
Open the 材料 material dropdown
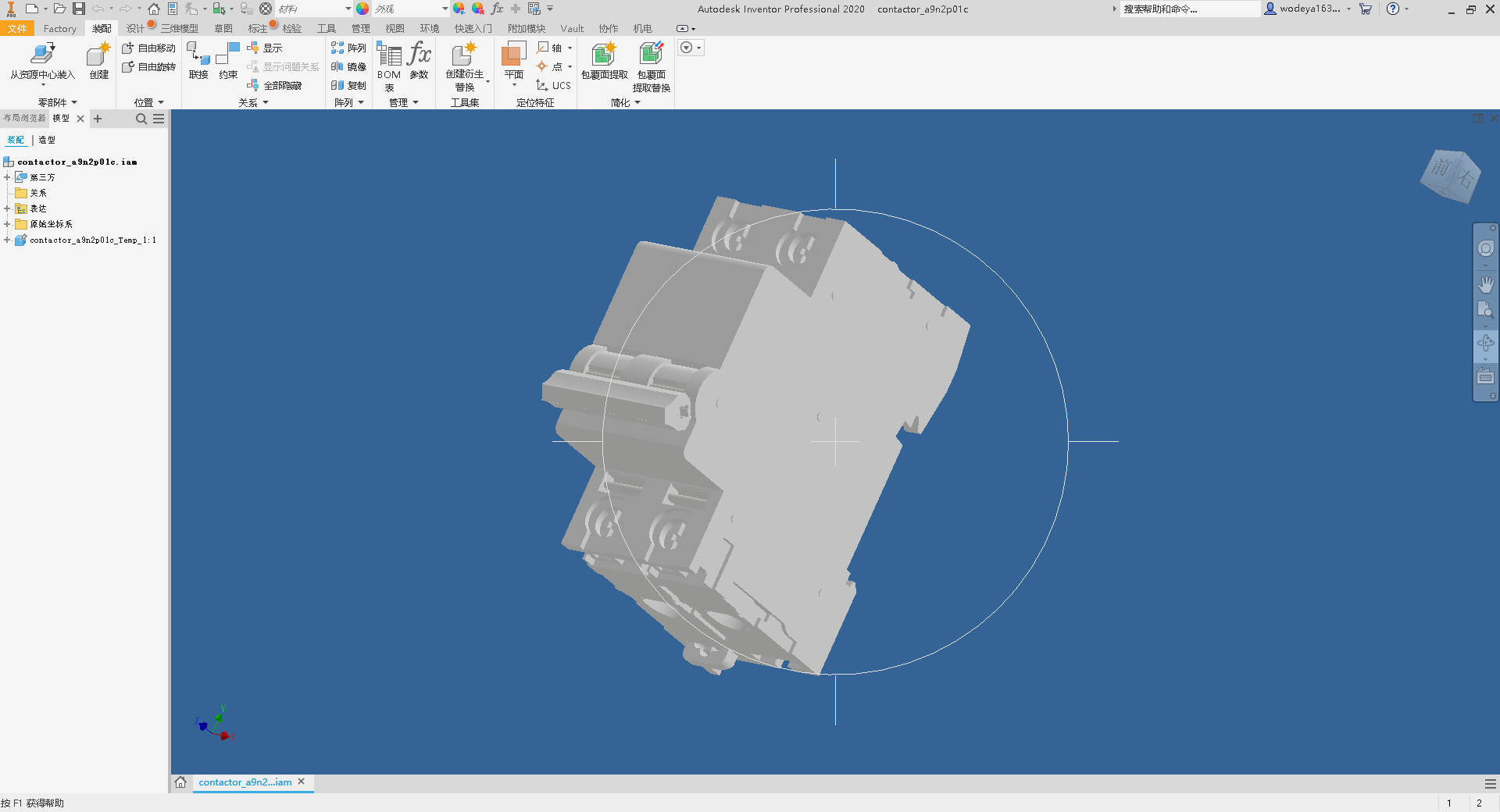pos(348,9)
